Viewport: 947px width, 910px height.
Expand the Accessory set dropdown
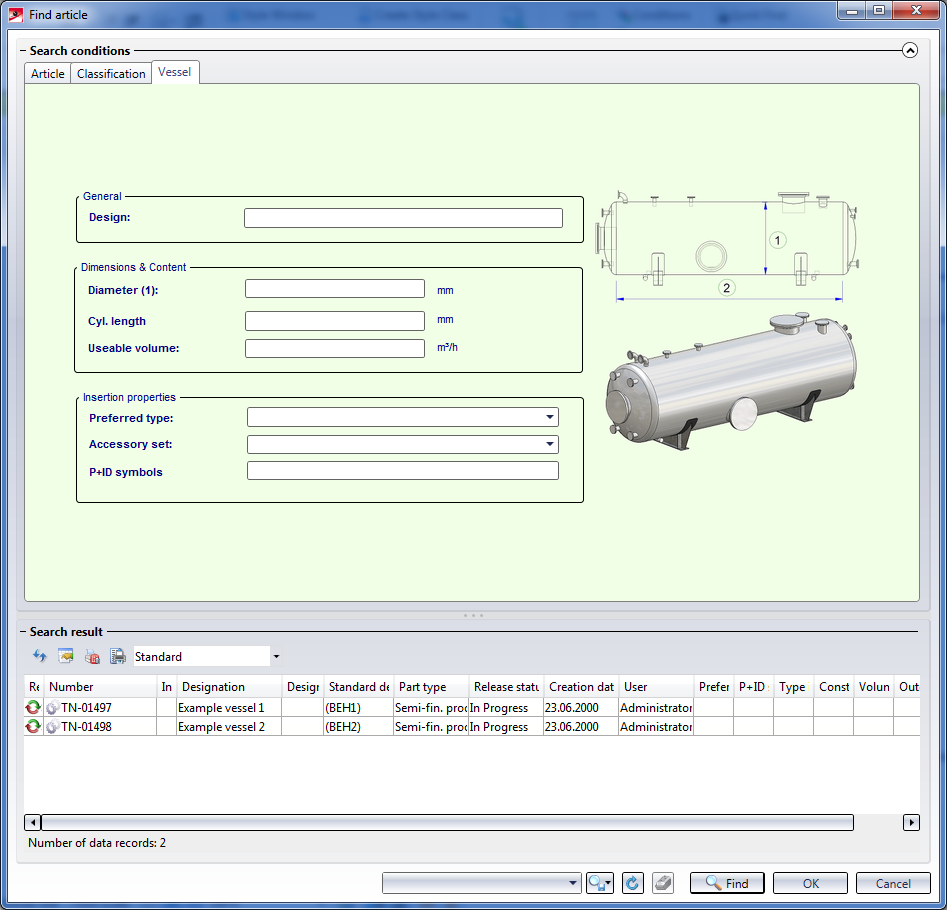pos(550,444)
